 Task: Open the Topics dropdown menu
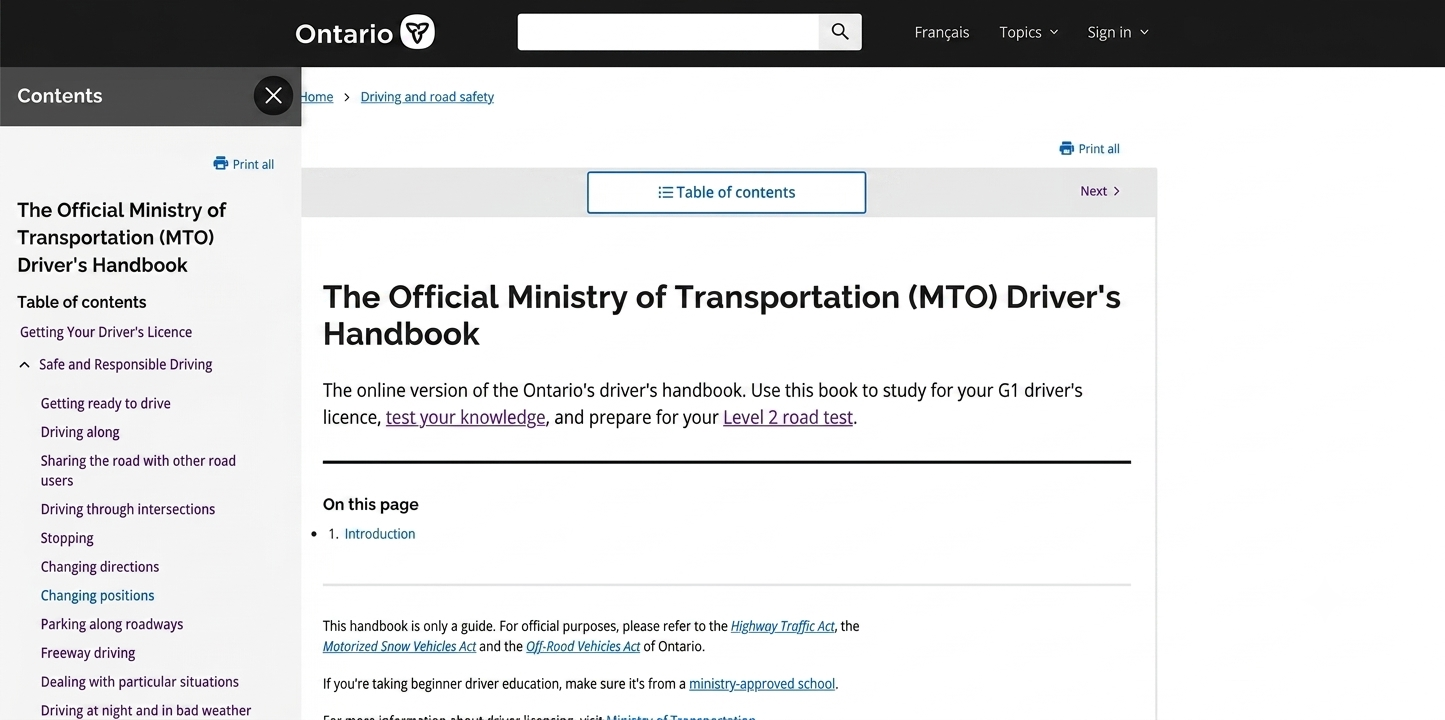(x=1028, y=32)
